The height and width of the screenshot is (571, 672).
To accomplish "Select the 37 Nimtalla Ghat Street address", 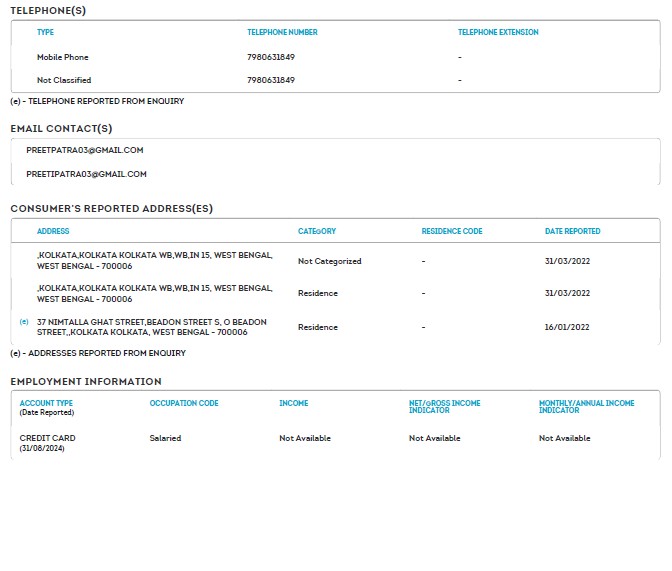I will point(151,327).
